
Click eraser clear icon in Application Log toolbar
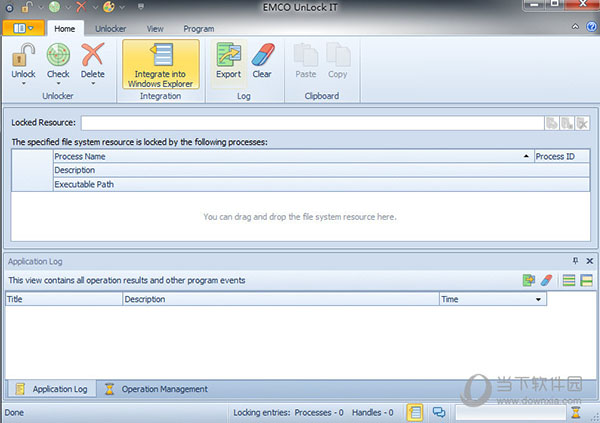[x=546, y=280]
